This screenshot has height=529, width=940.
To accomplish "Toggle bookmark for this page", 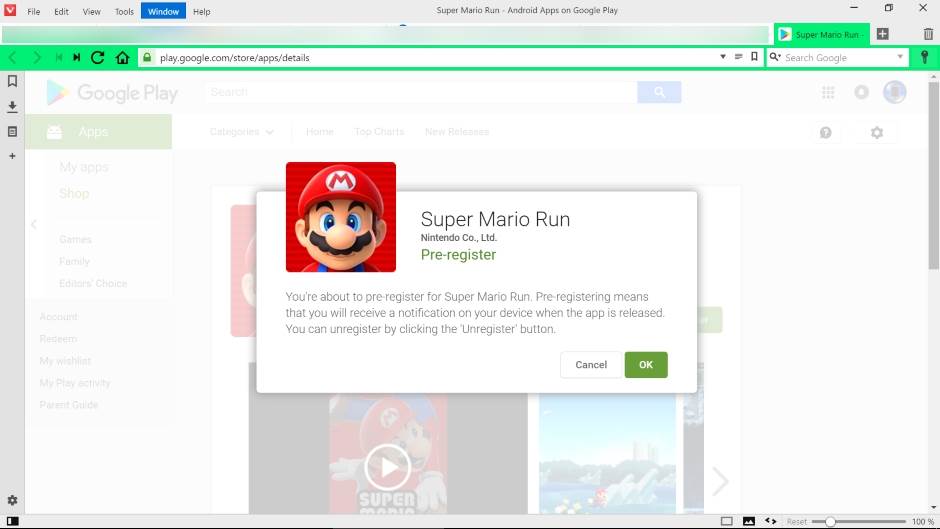I will [754, 57].
